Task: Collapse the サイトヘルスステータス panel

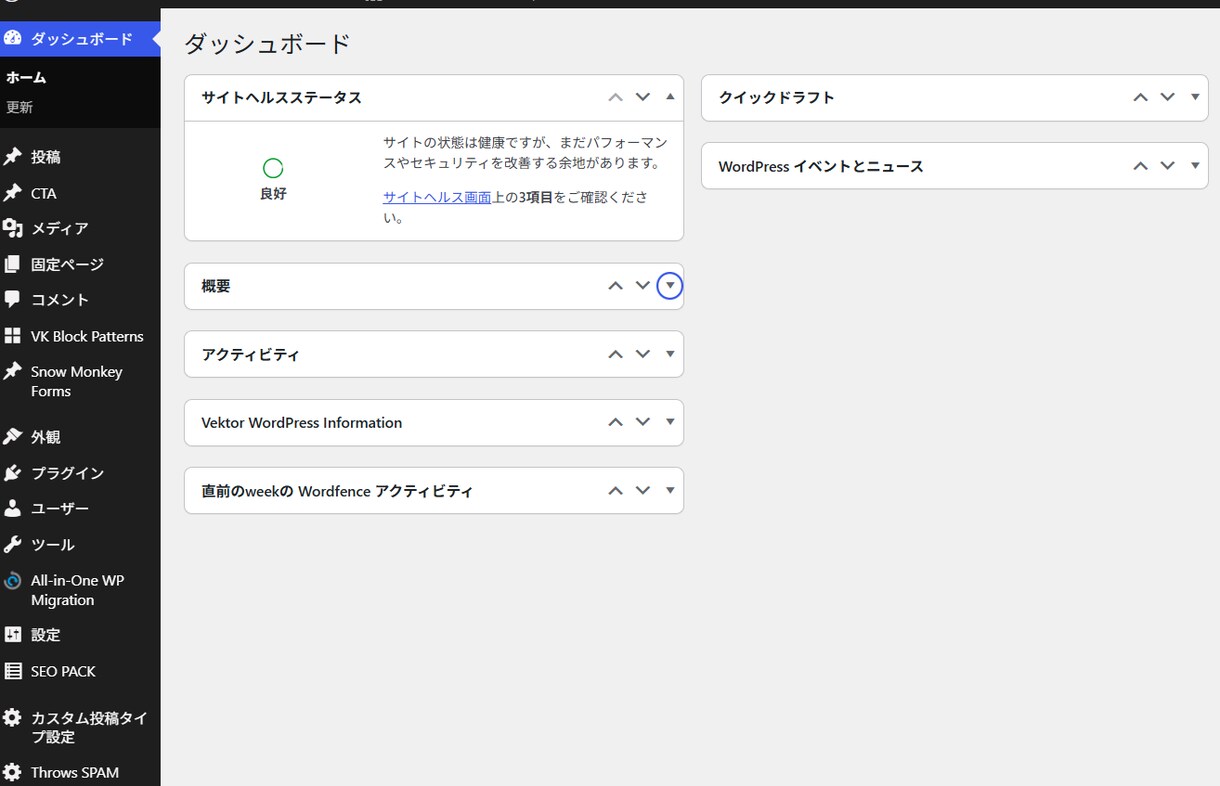Action: (670, 97)
